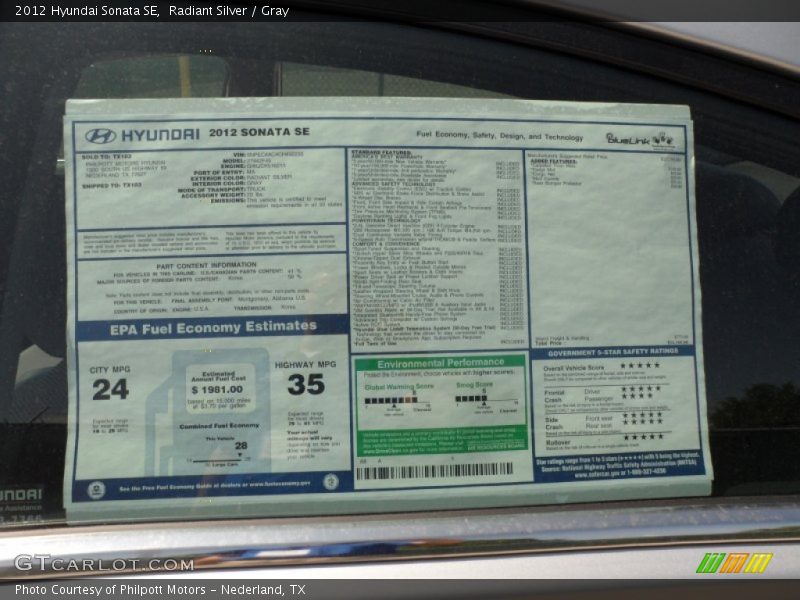Click the 'PART CONTENT INFORMATION' heading
Image resolution: width=800 pixels, height=600 pixels.
tap(207, 265)
